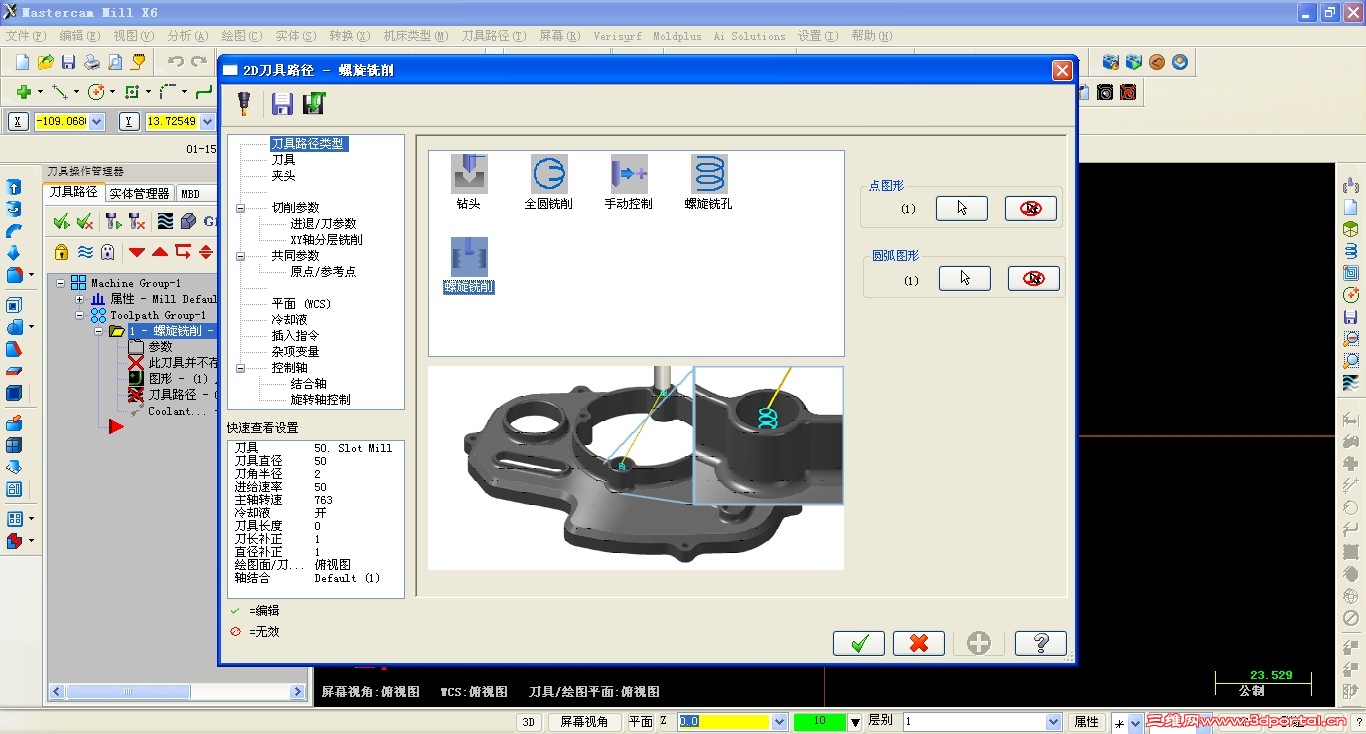Redo the last undone action
The width and height of the screenshot is (1366, 734).
pos(199,62)
